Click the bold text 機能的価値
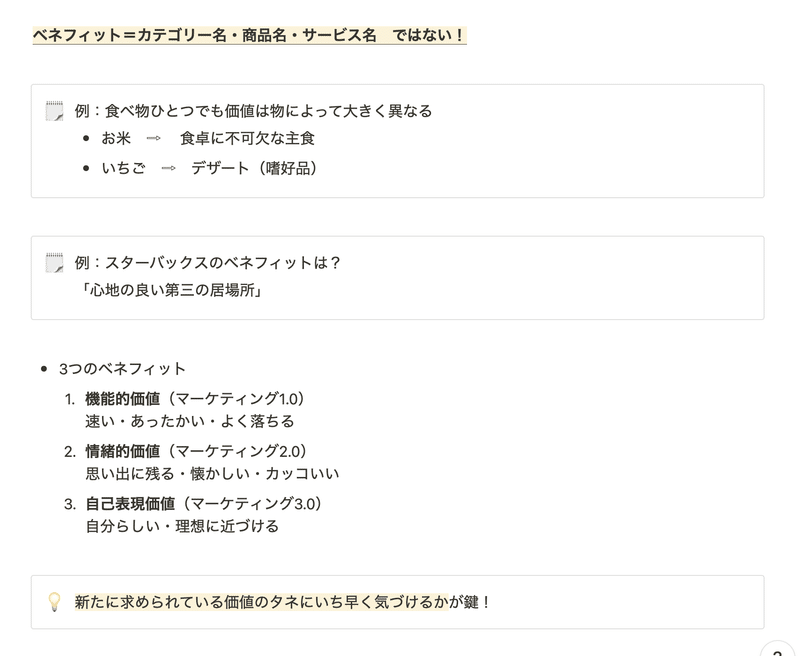800x656 pixels. 123,398
